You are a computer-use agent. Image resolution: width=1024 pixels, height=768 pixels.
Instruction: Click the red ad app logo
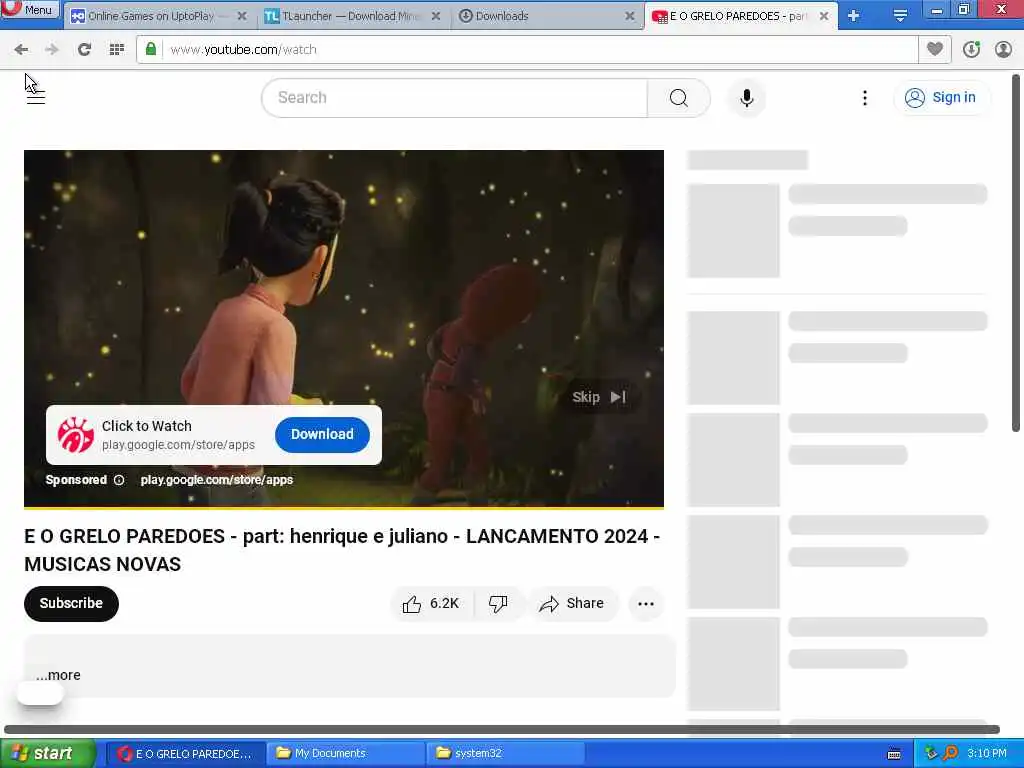pos(75,435)
